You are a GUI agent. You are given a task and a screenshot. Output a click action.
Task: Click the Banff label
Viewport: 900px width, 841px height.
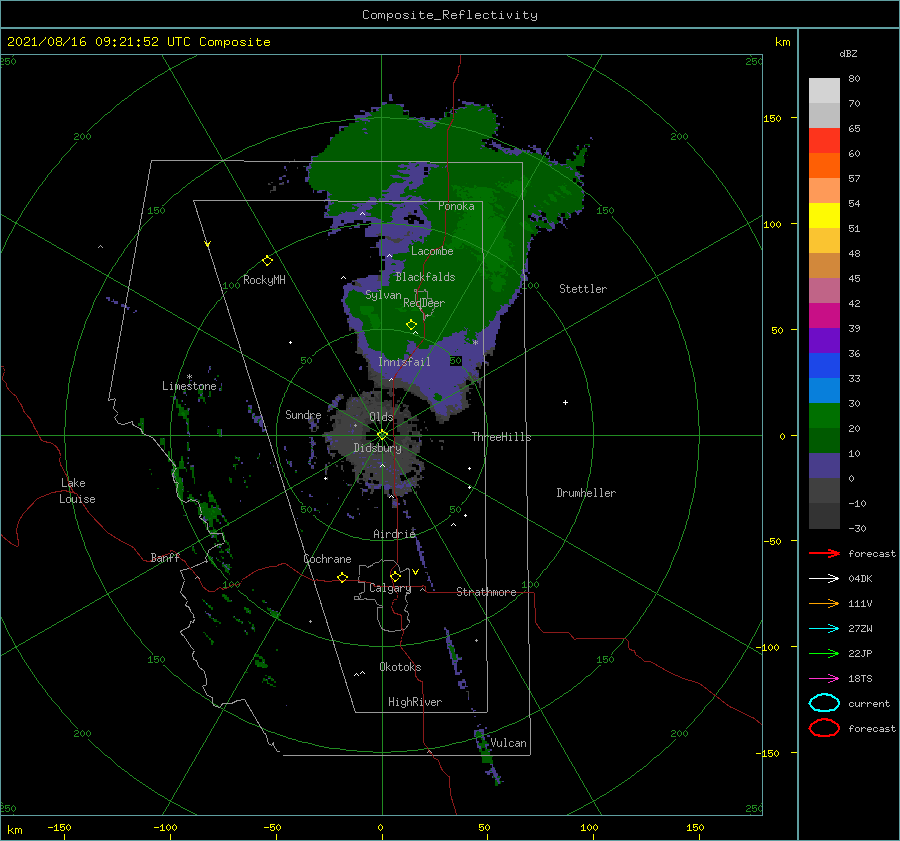pos(165,557)
